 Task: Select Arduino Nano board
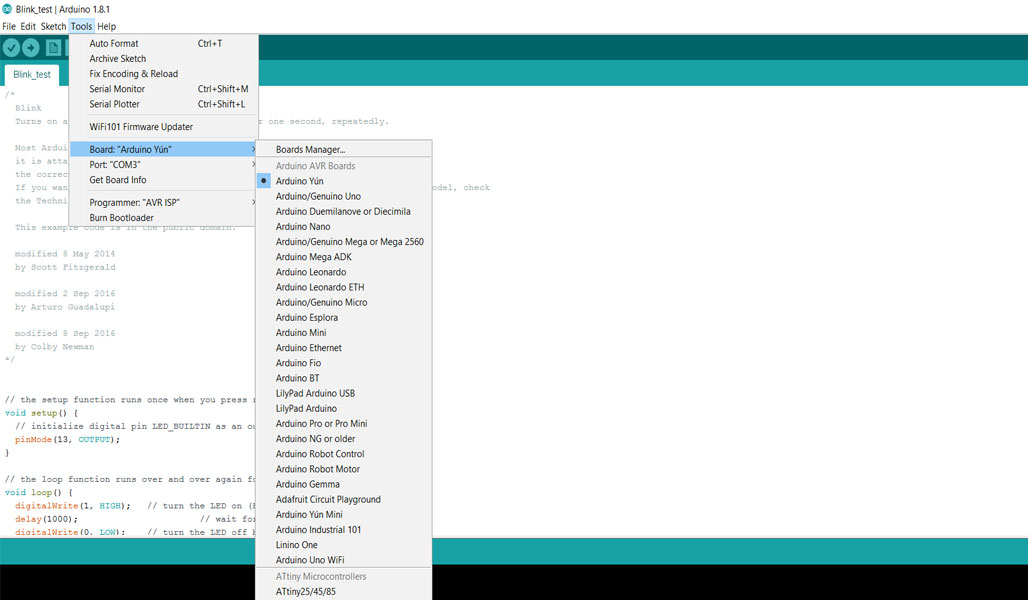pos(344,226)
